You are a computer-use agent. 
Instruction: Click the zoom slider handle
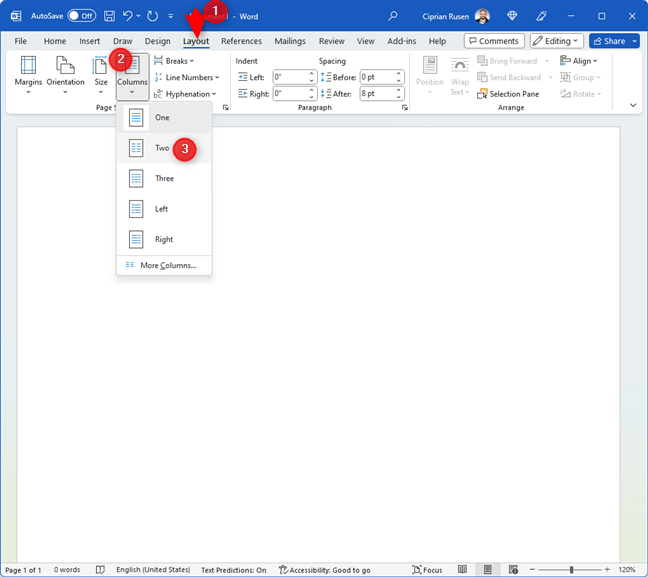coord(571,570)
